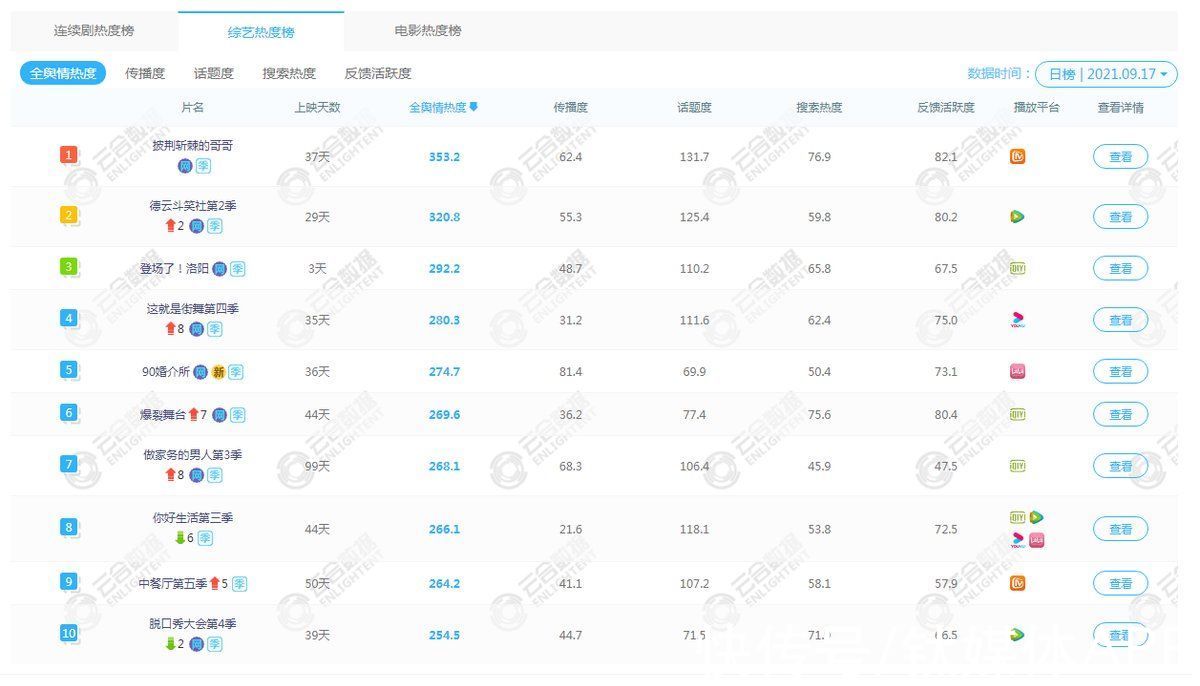Screen dimensions: 1200x686
Task: Click the 新 badge beside 90婚介所
Action: click(x=218, y=372)
